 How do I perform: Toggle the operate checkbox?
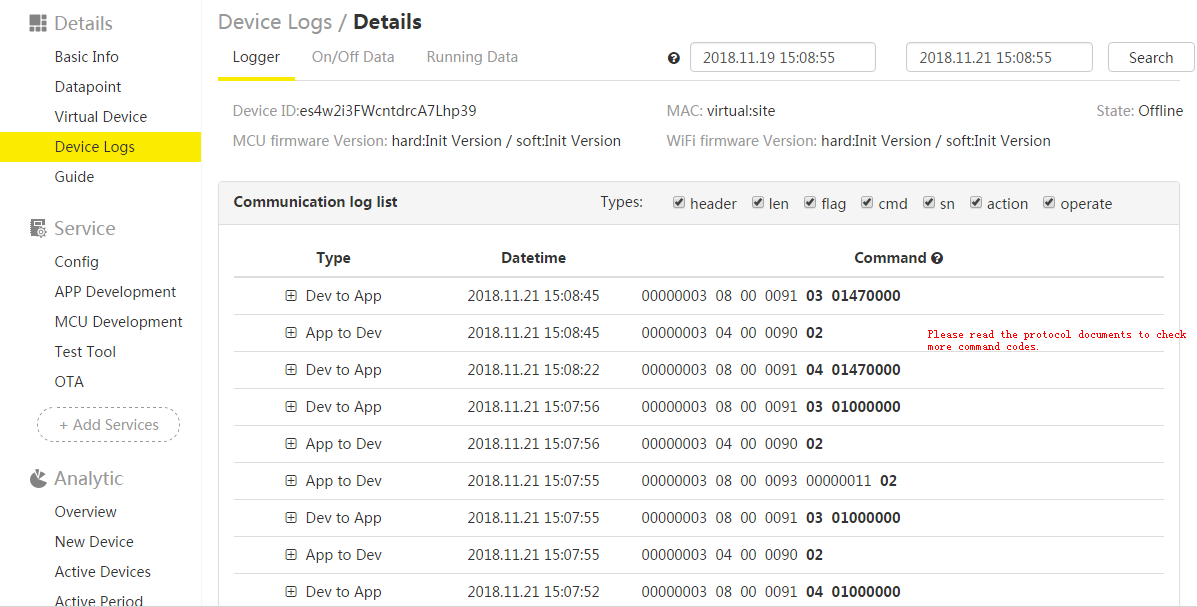pos(1049,203)
